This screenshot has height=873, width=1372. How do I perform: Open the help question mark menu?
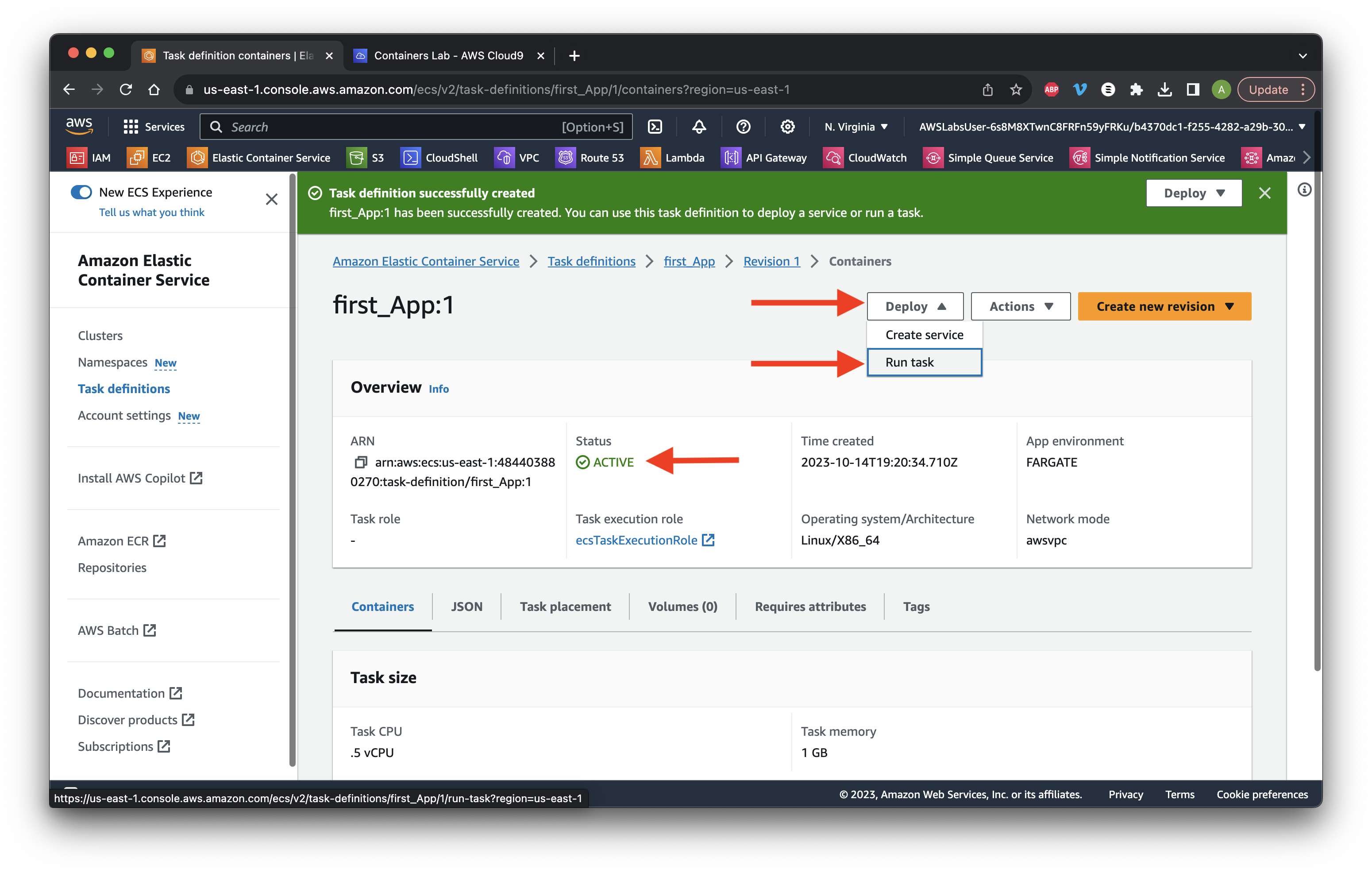[x=743, y=127]
